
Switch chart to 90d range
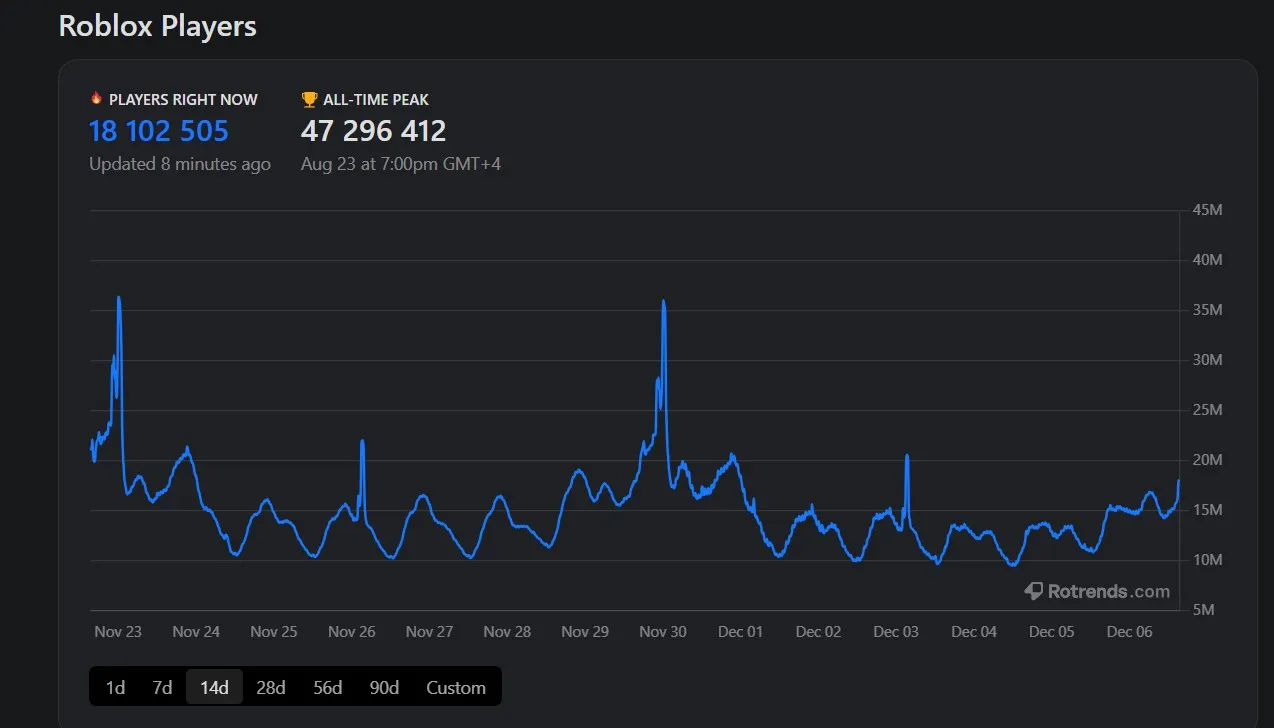click(x=384, y=687)
